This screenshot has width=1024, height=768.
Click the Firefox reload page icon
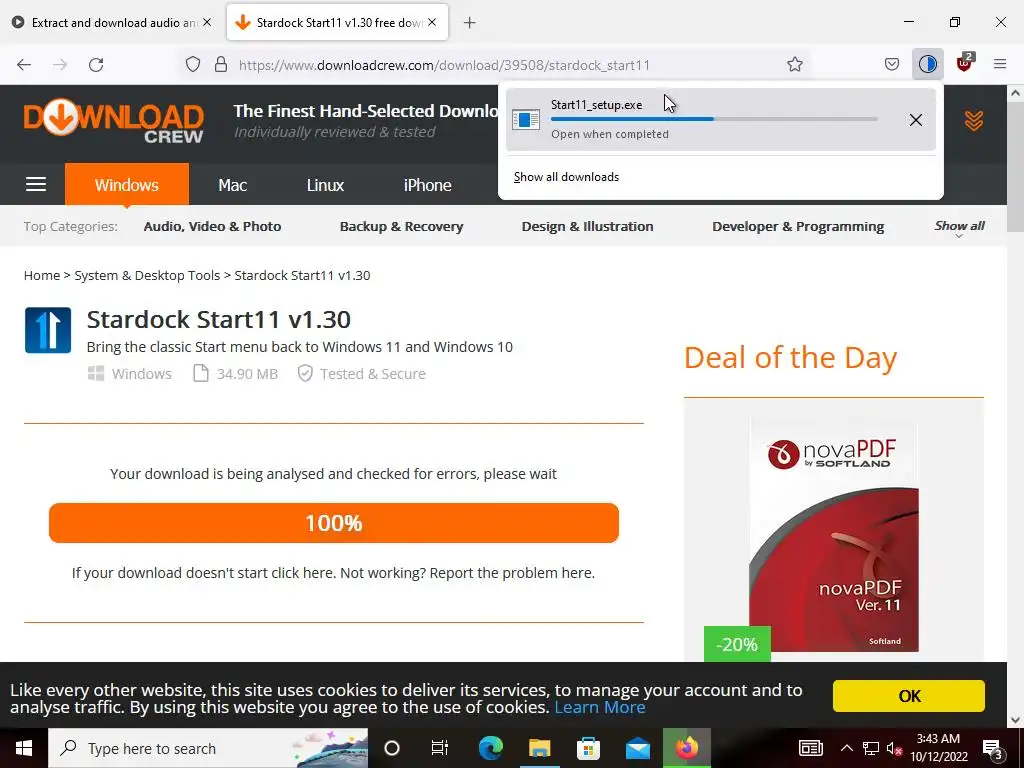[96, 65]
